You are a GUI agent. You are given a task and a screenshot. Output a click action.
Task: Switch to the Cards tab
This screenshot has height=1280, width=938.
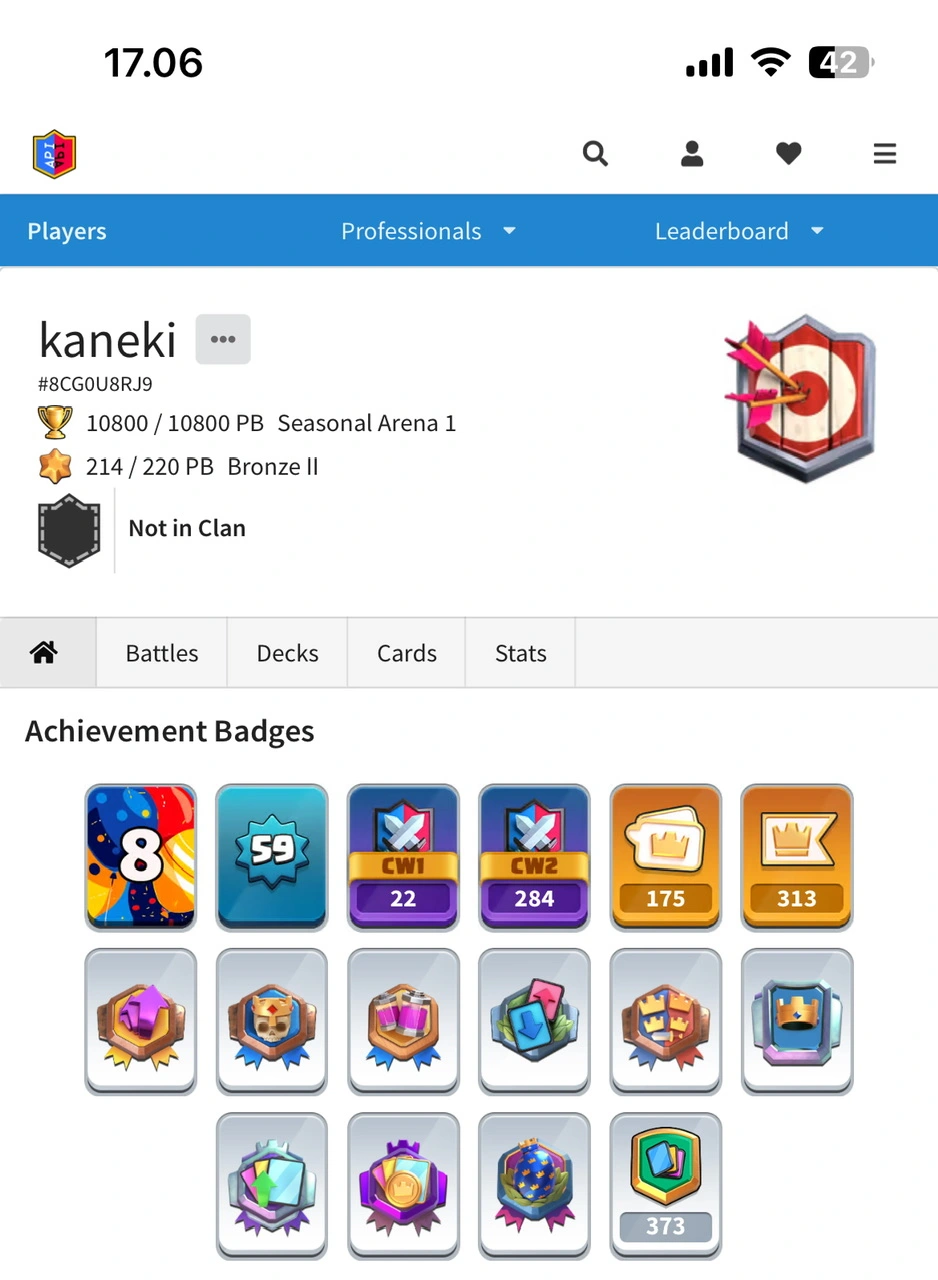pyautogui.click(x=407, y=653)
